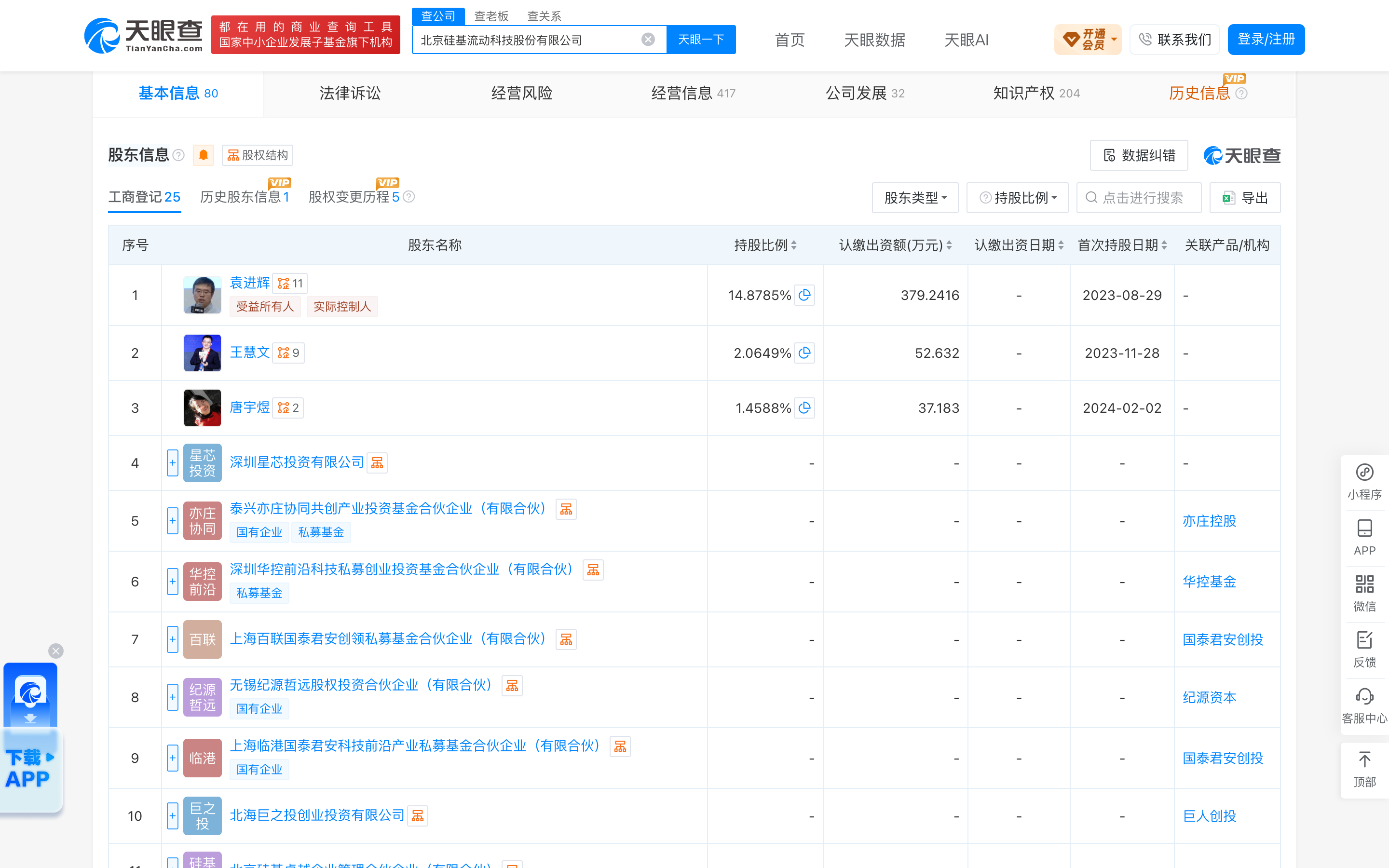Screen dimensions: 1389x868
Task: Click the 点击进行搜索 shareholder search field
Action: tap(1139, 198)
